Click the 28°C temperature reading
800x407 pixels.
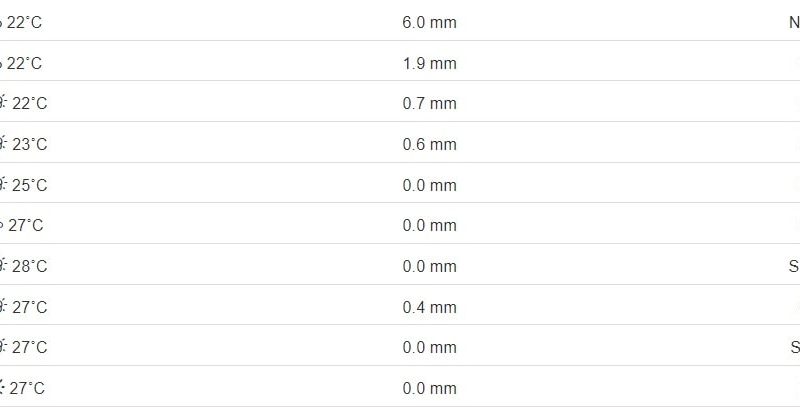30,266
